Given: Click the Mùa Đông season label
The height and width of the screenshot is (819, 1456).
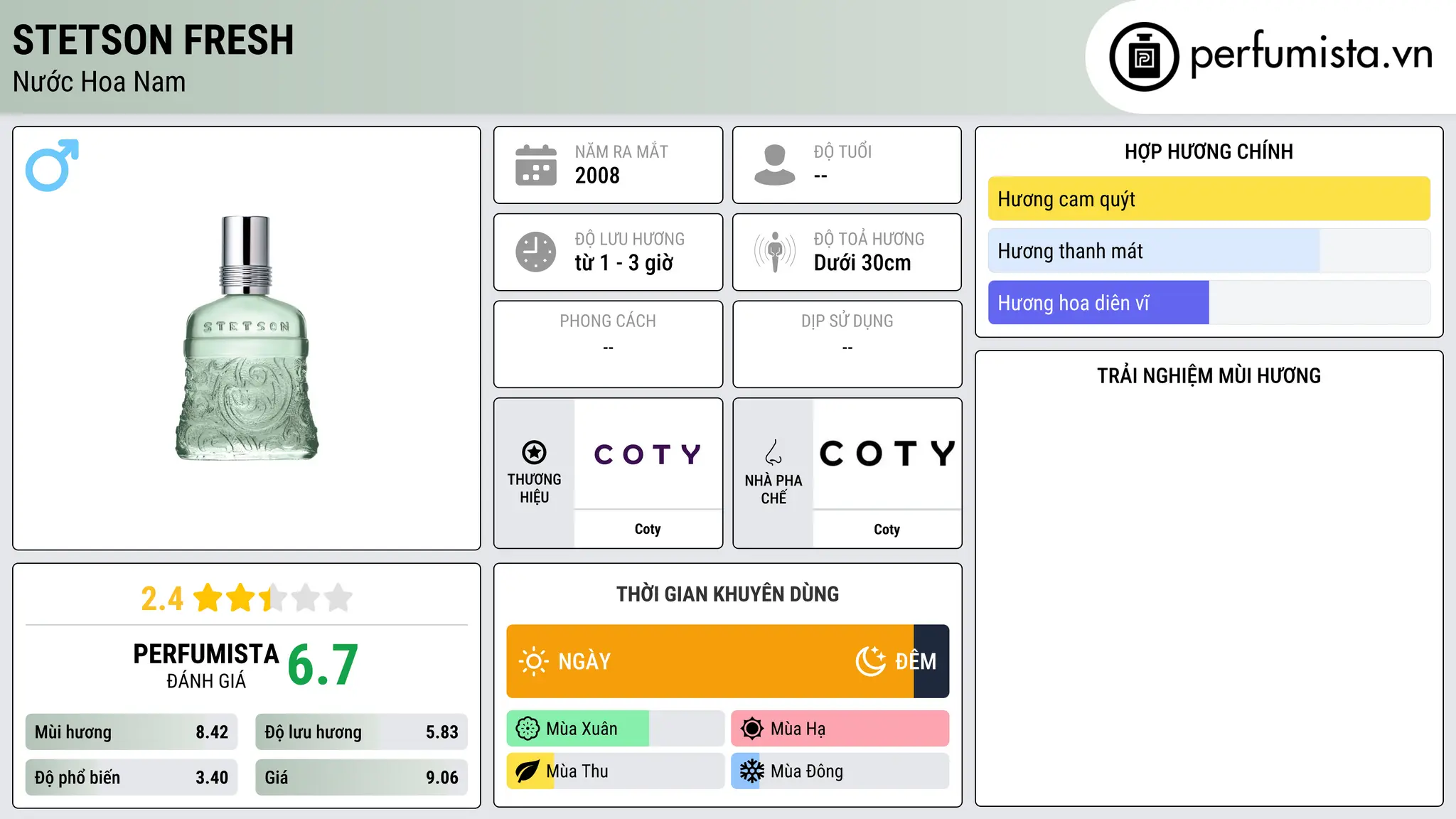Looking at the screenshot, I should (807, 771).
